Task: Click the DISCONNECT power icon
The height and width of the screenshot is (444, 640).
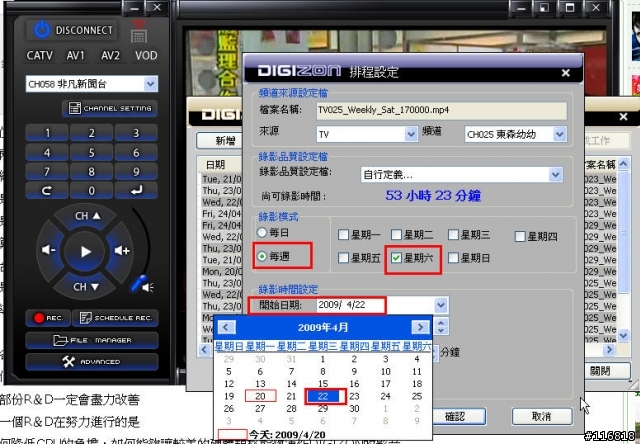Action: click(x=42, y=30)
